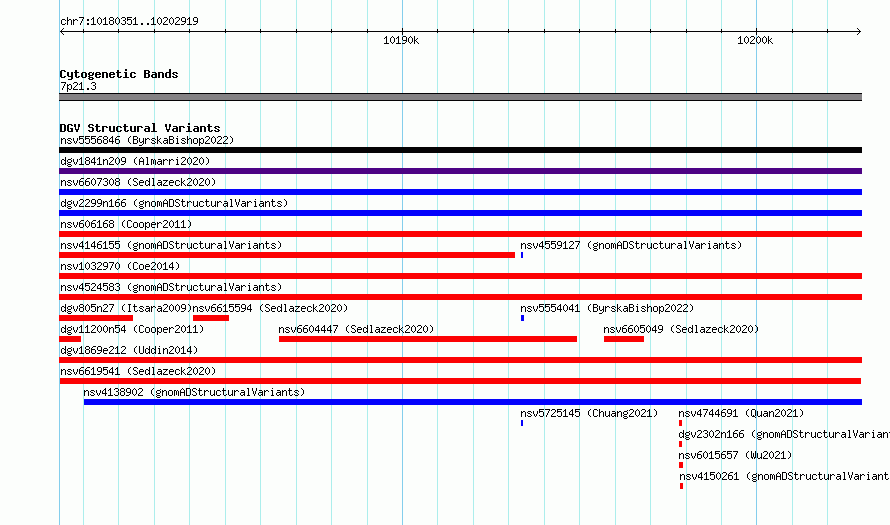Click the nsv6615594 (Sedlazeck2020) label
The image size is (890, 525).
[x=270, y=308]
